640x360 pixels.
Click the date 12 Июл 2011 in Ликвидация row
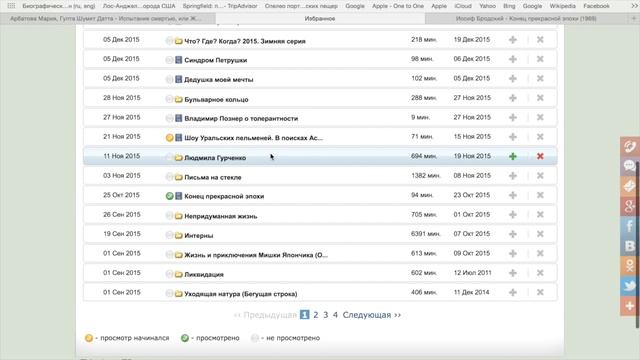point(472,273)
